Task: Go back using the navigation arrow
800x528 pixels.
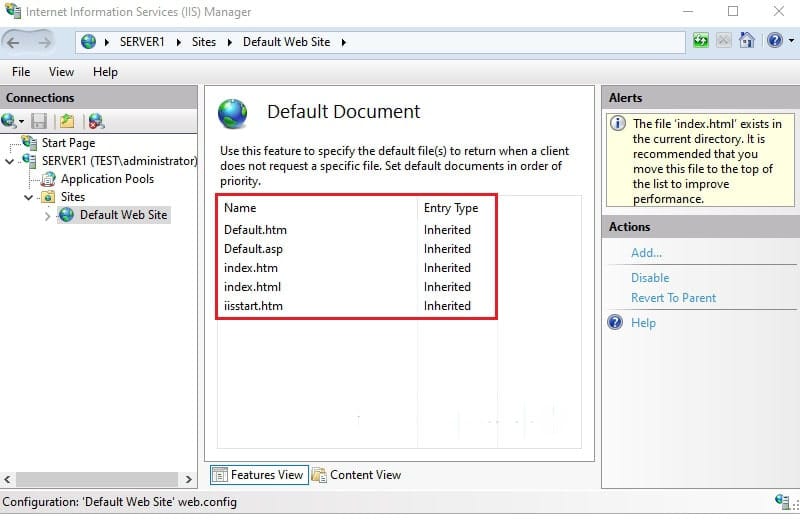Action: click(x=13, y=42)
